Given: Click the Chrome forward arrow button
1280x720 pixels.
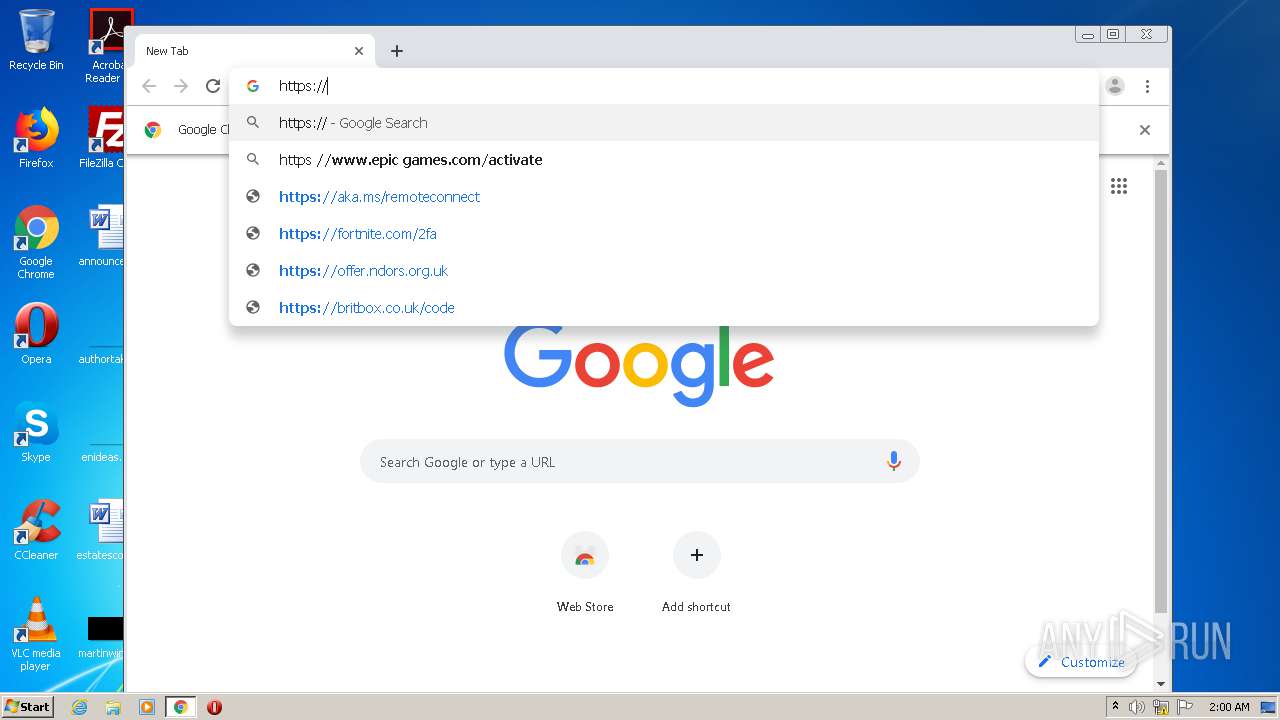Looking at the screenshot, I should [181, 86].
